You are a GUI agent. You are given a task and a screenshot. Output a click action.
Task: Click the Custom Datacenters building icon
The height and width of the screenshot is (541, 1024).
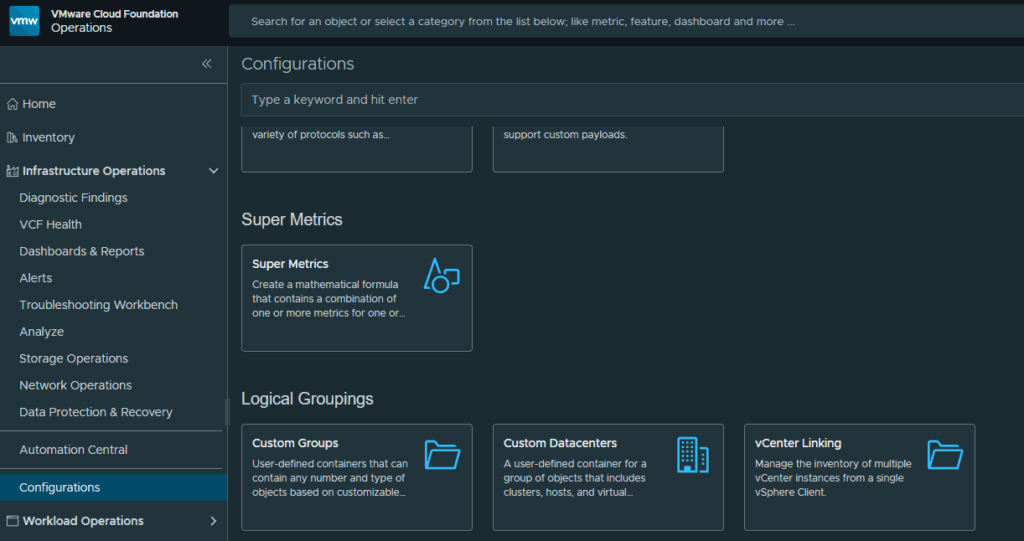click(693, 455)
